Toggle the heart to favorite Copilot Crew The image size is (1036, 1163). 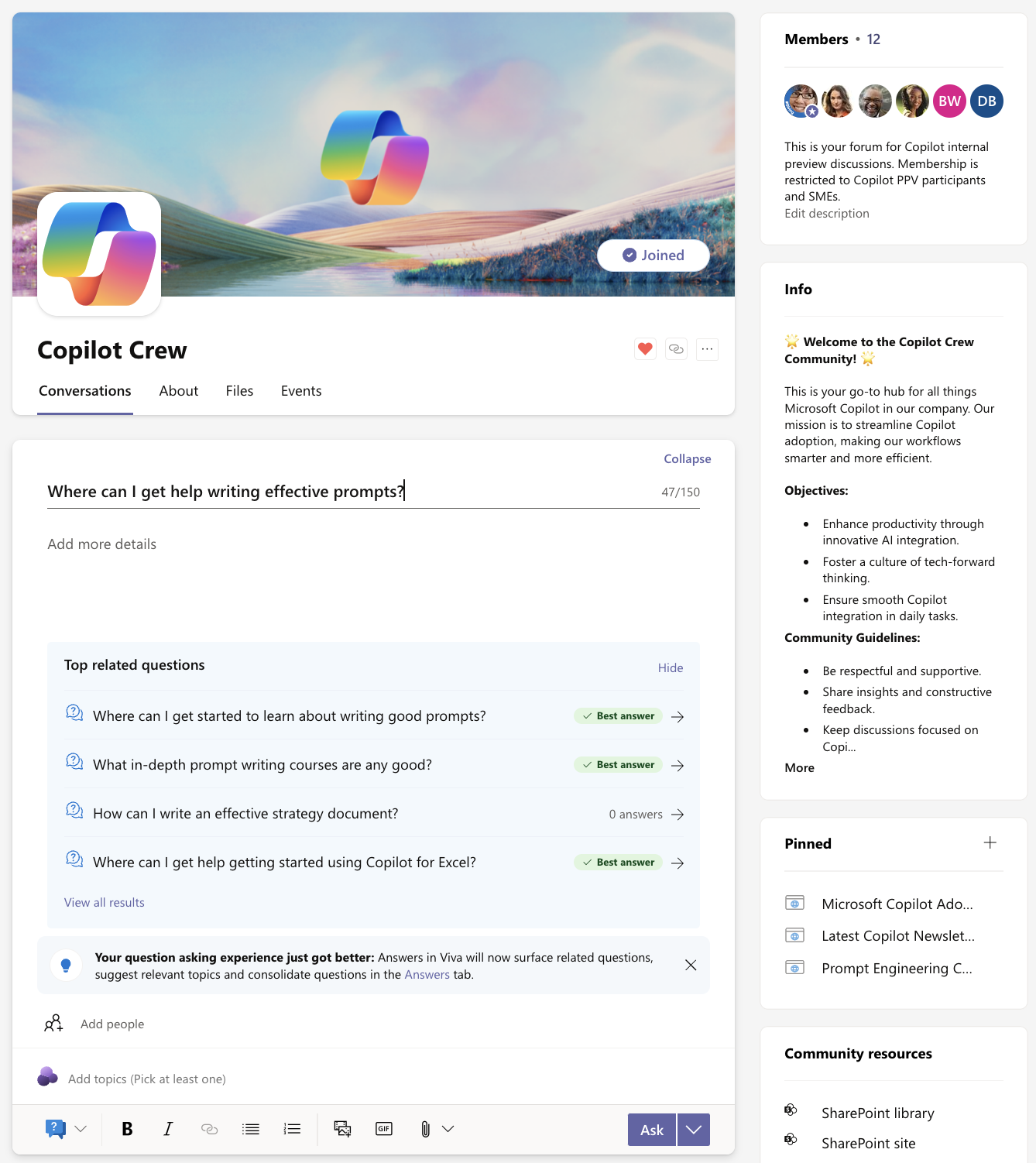click(644, 349)
